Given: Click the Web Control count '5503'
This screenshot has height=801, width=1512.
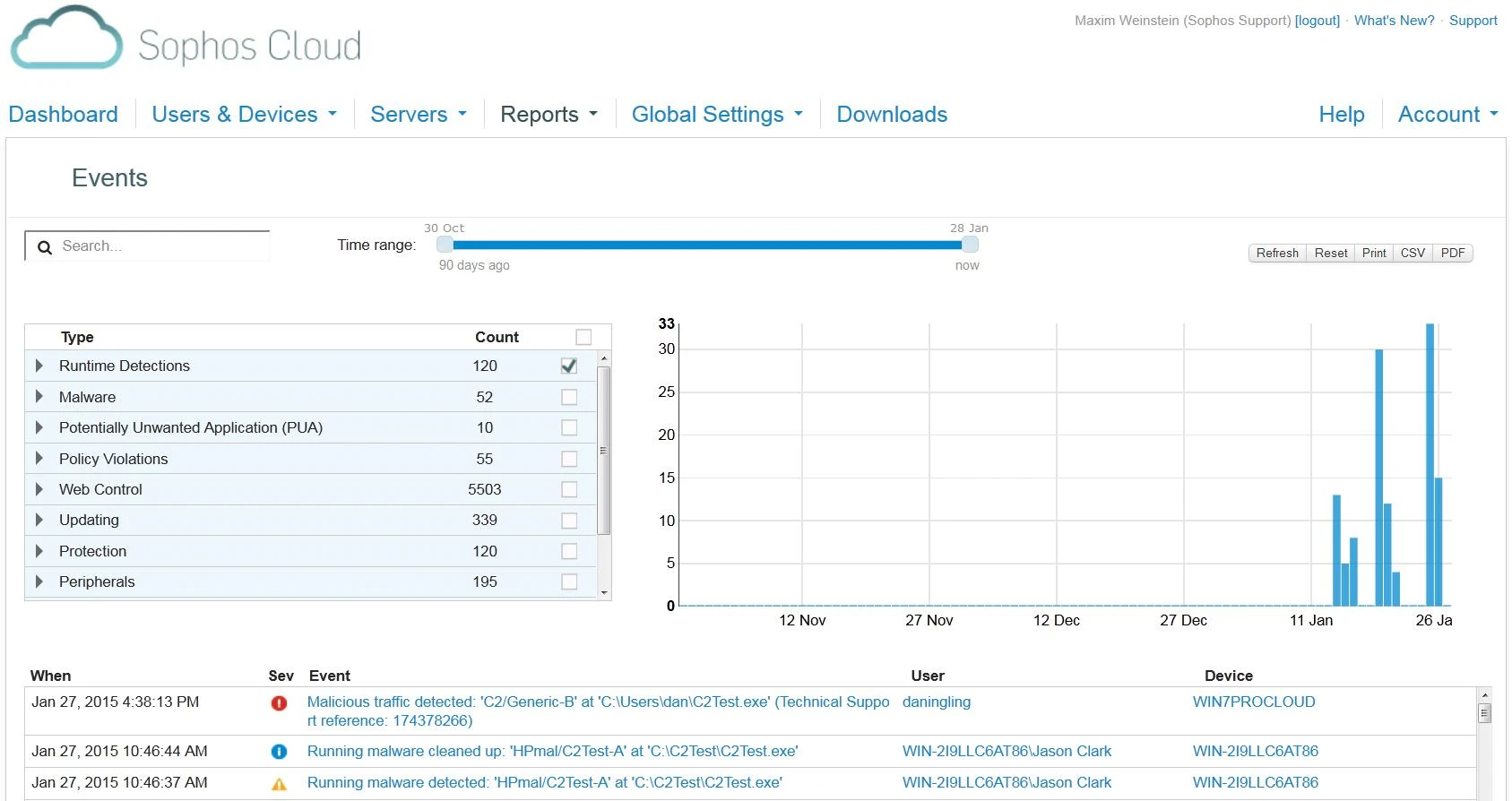Looking at the screenshot, I should 485,489.
